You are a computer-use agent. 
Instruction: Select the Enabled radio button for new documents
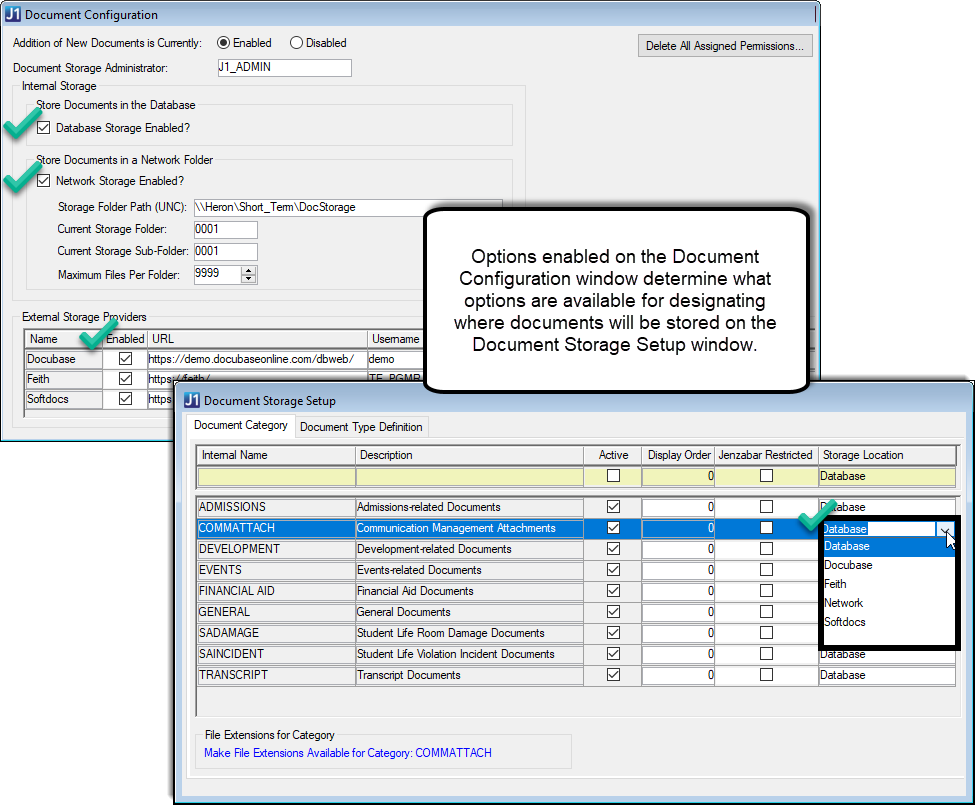[224, 43]
